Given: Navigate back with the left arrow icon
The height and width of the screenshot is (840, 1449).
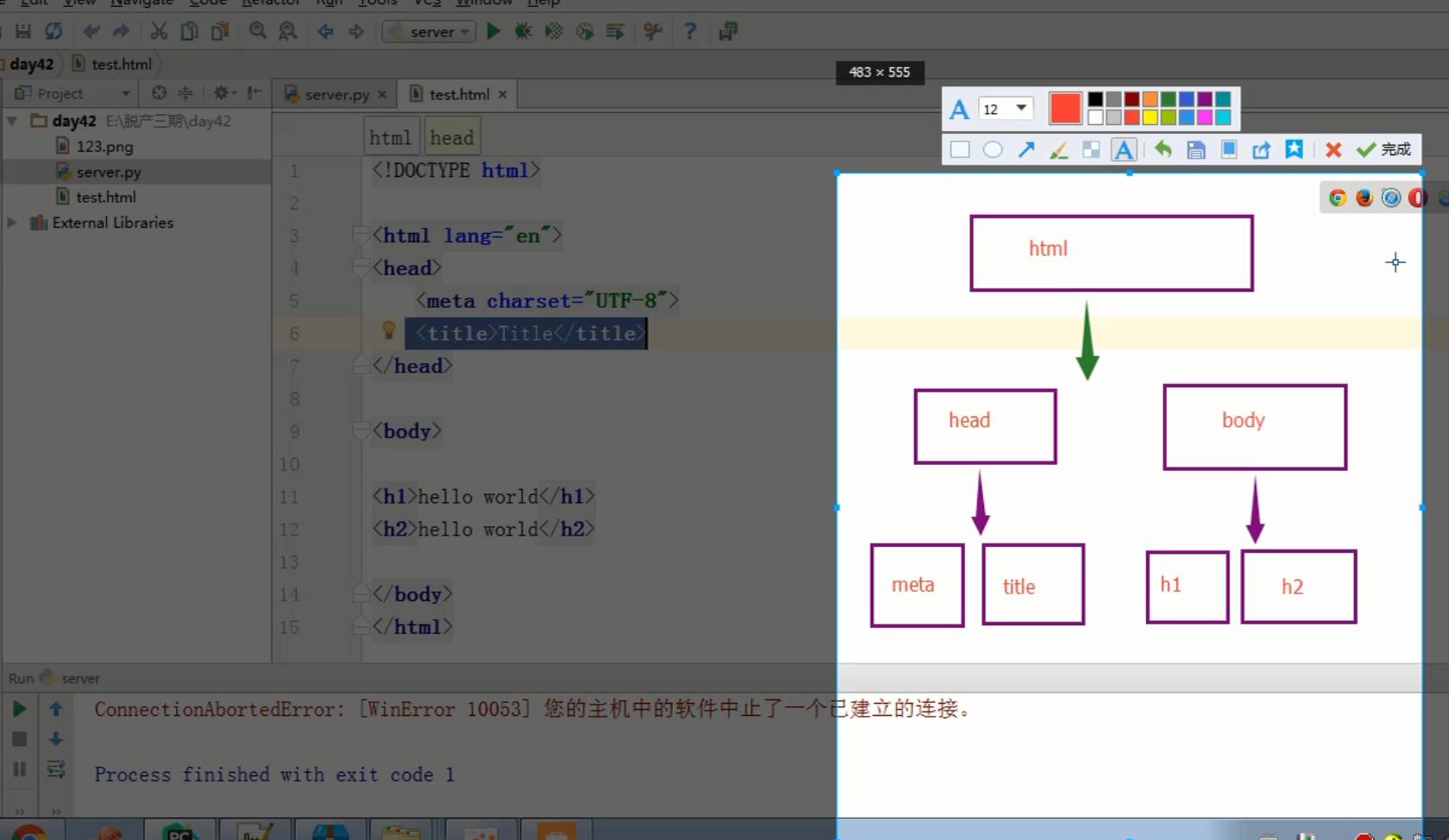Looking at the screenshot, I should click(x=325, y=32).
